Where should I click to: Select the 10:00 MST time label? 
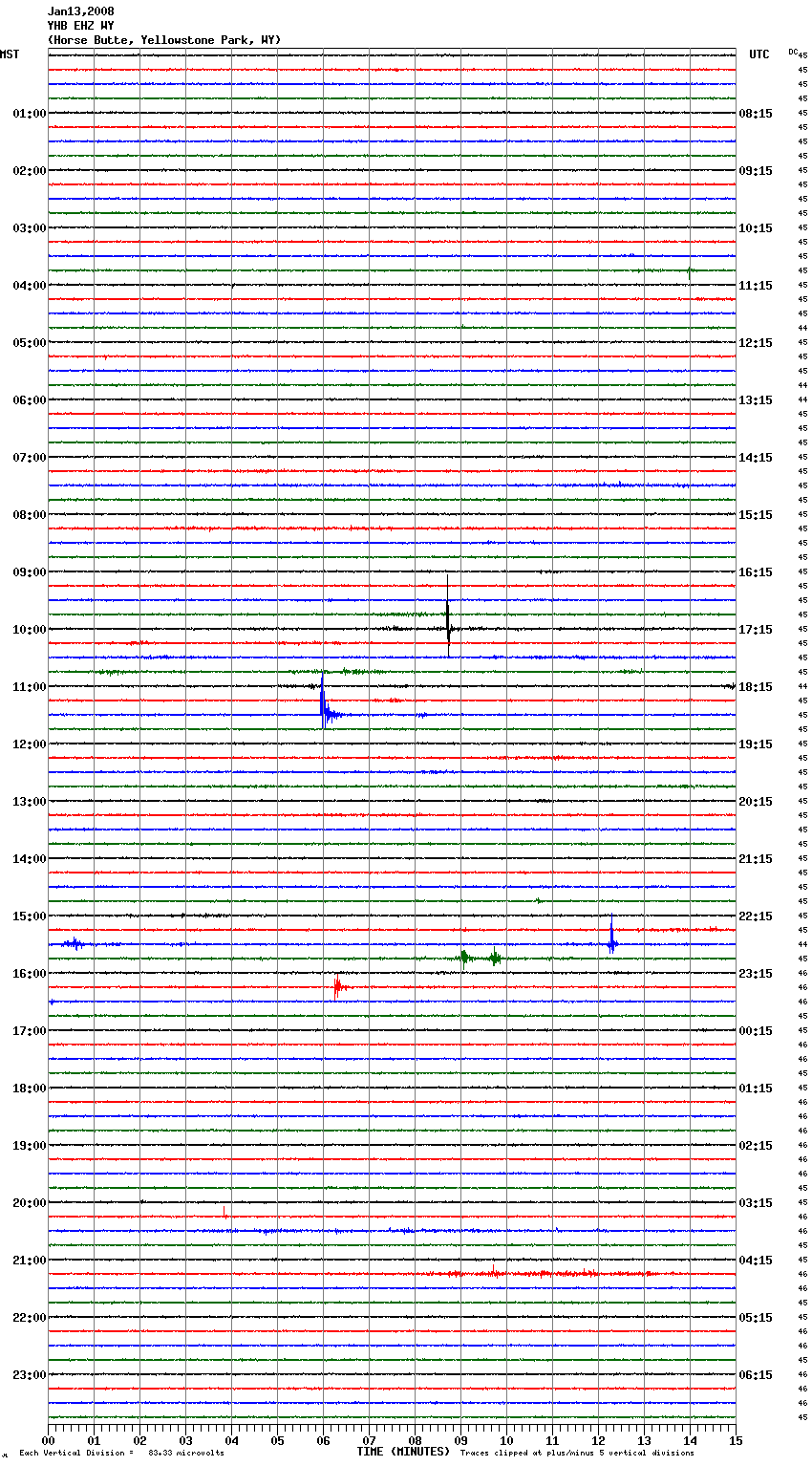click(x=30, y=630)
